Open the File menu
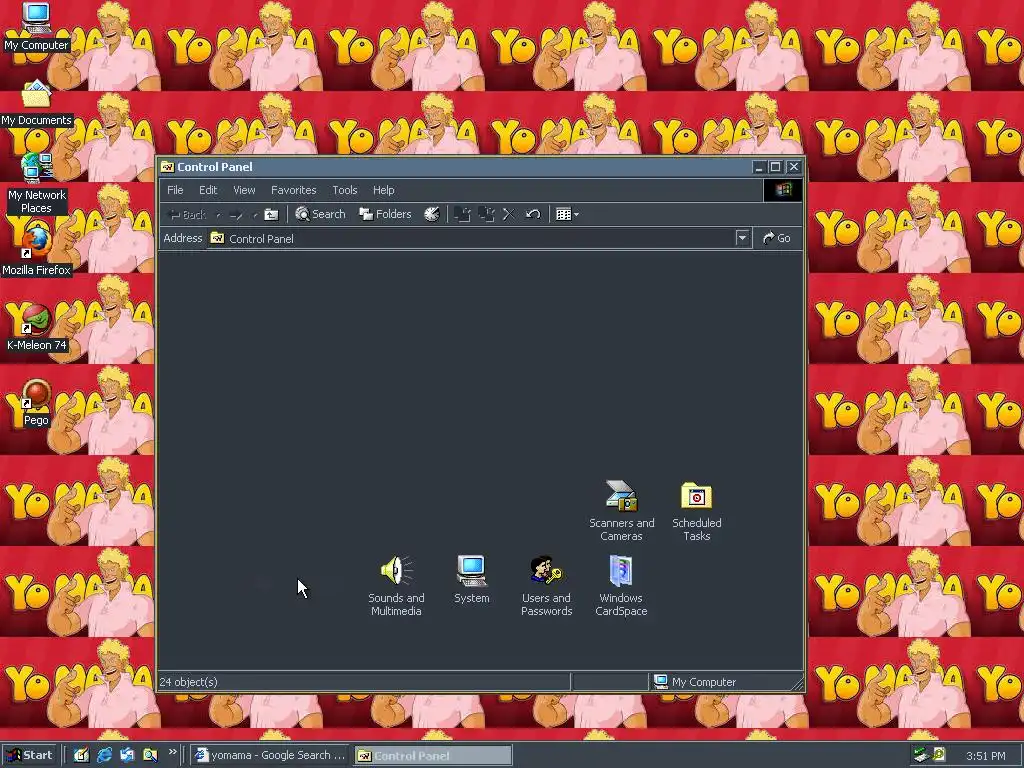This screenshot has width=1024, height=768. [x=175, y=190]
